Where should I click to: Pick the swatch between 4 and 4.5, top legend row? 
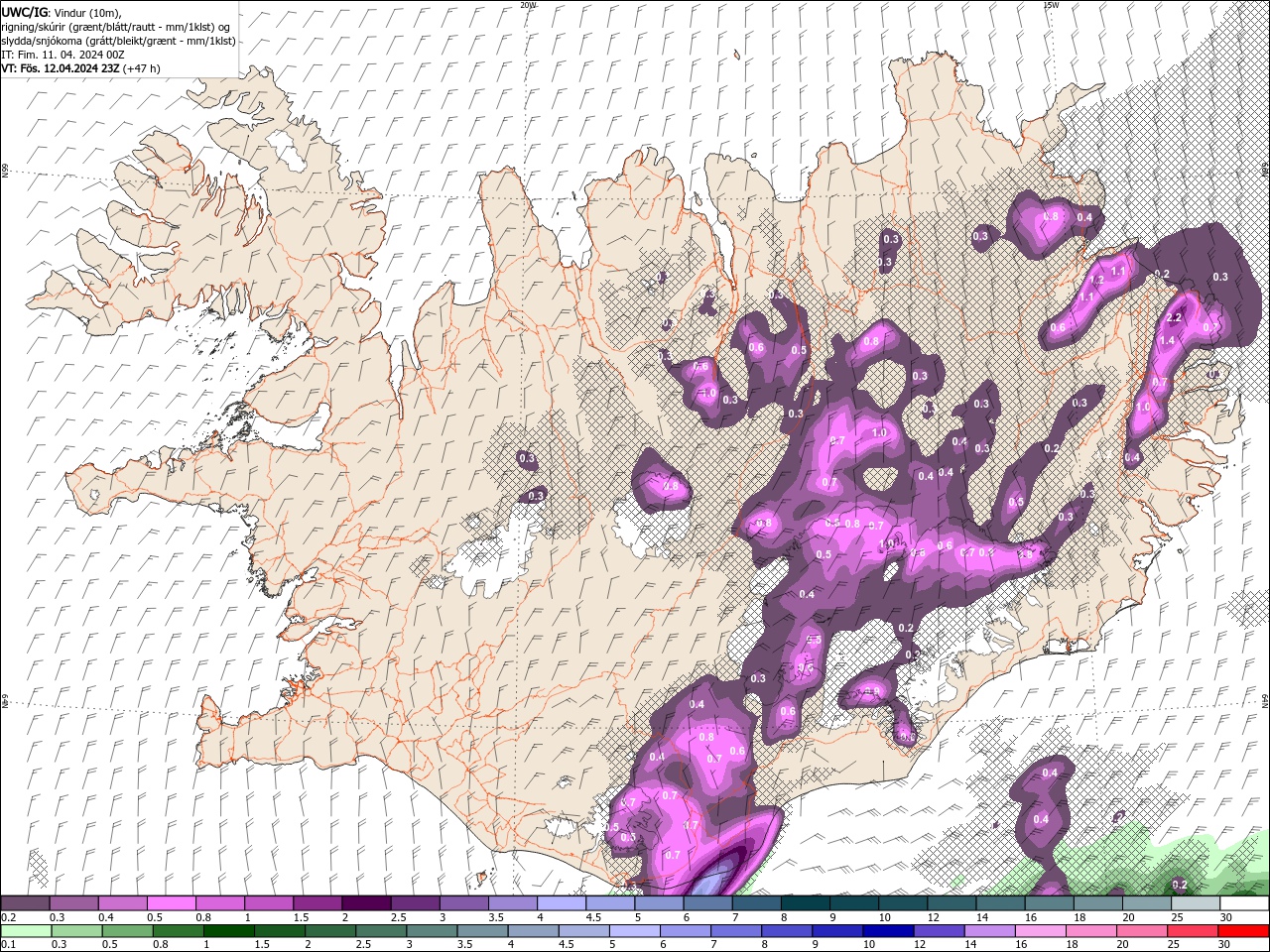point(561,903)
